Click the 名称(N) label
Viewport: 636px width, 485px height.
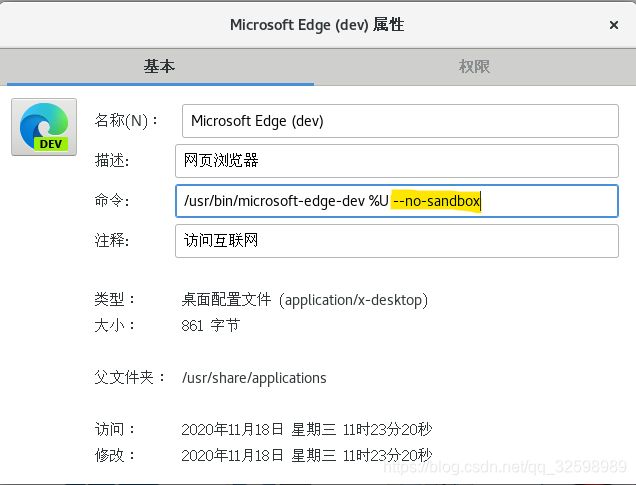pyautogui.click(x=127, y=121)
